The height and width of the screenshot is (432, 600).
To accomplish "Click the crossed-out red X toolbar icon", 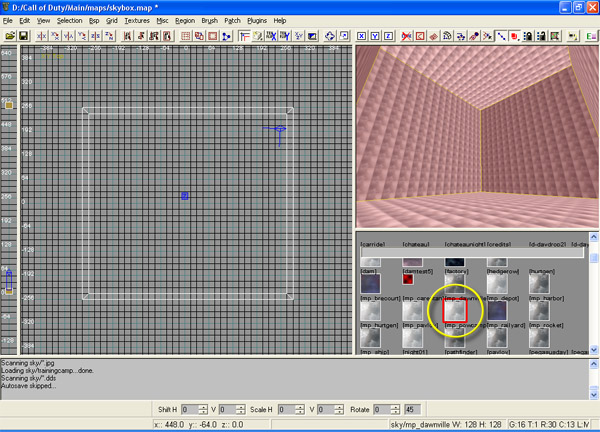I will [x=406, y=36].
